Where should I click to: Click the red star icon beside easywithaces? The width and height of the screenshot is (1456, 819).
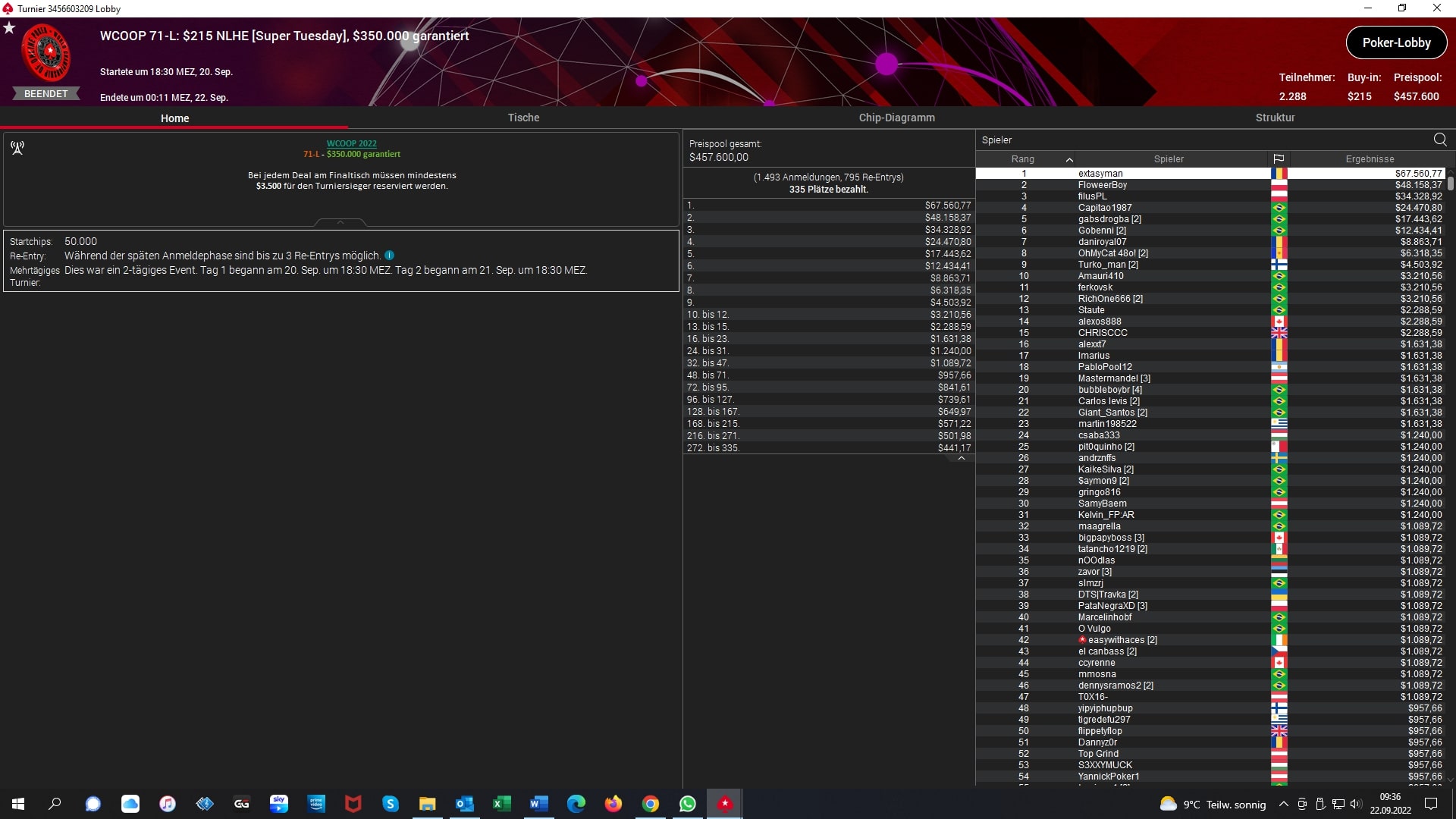click(x=1082, y=640)
